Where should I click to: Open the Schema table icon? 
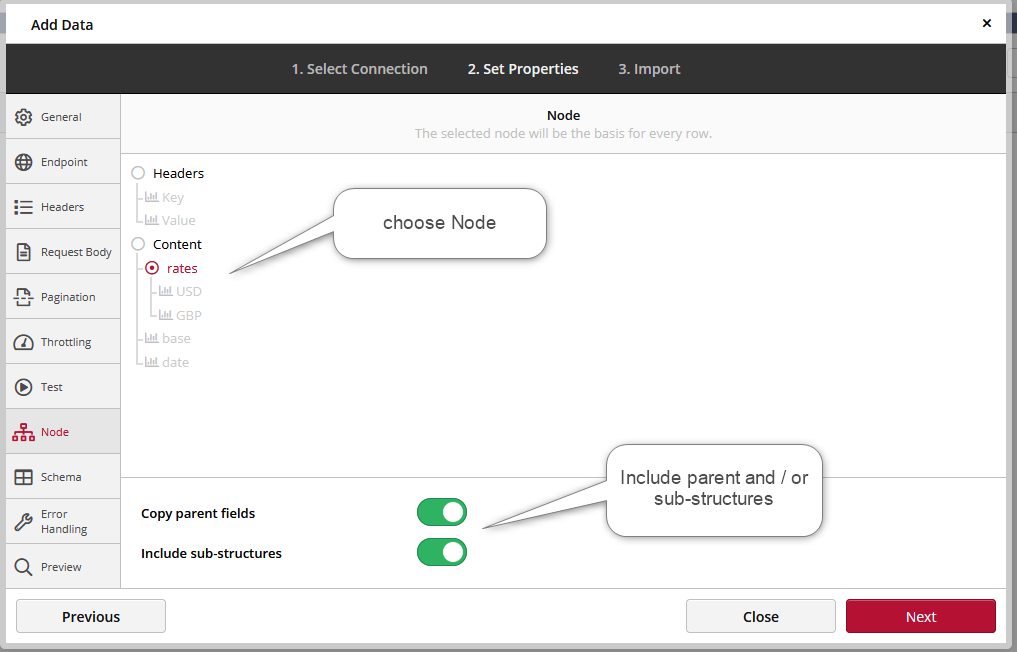click(24, 477)
